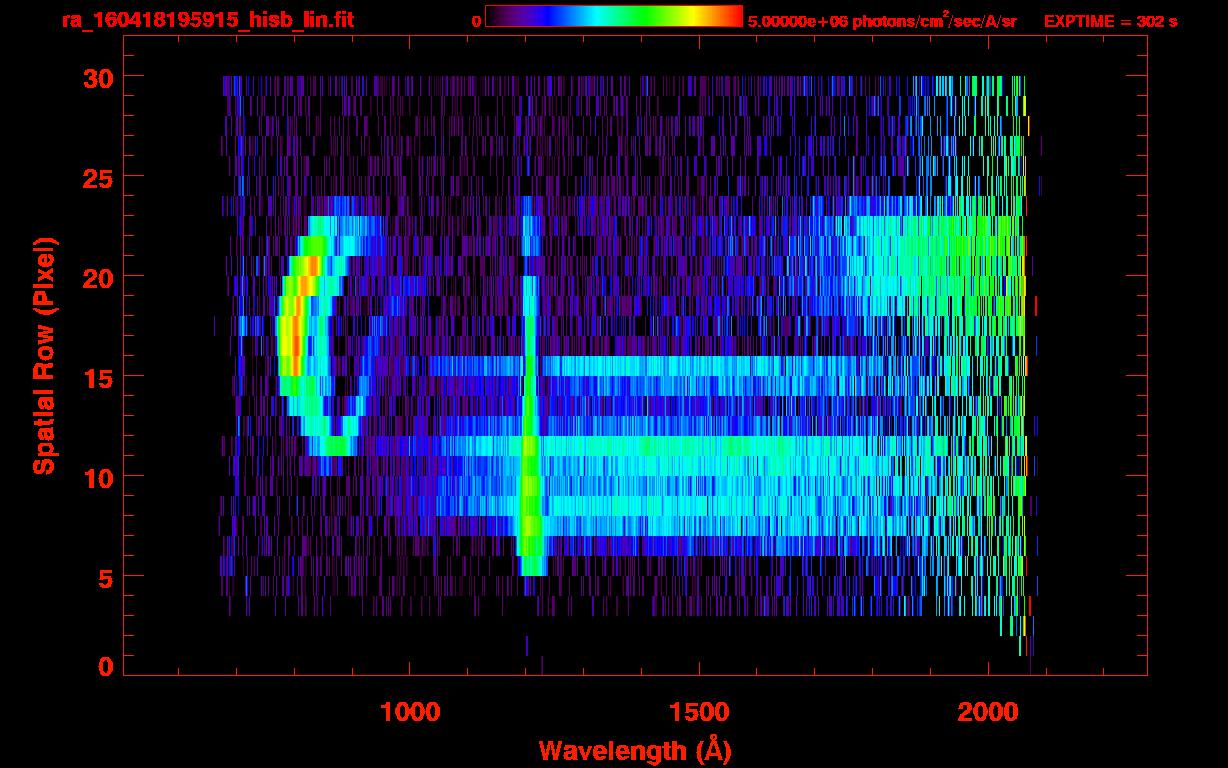Screen dimensions: 1228x768
Task: Select the 1000 wavelength tick label
Action: pos(410,712)
